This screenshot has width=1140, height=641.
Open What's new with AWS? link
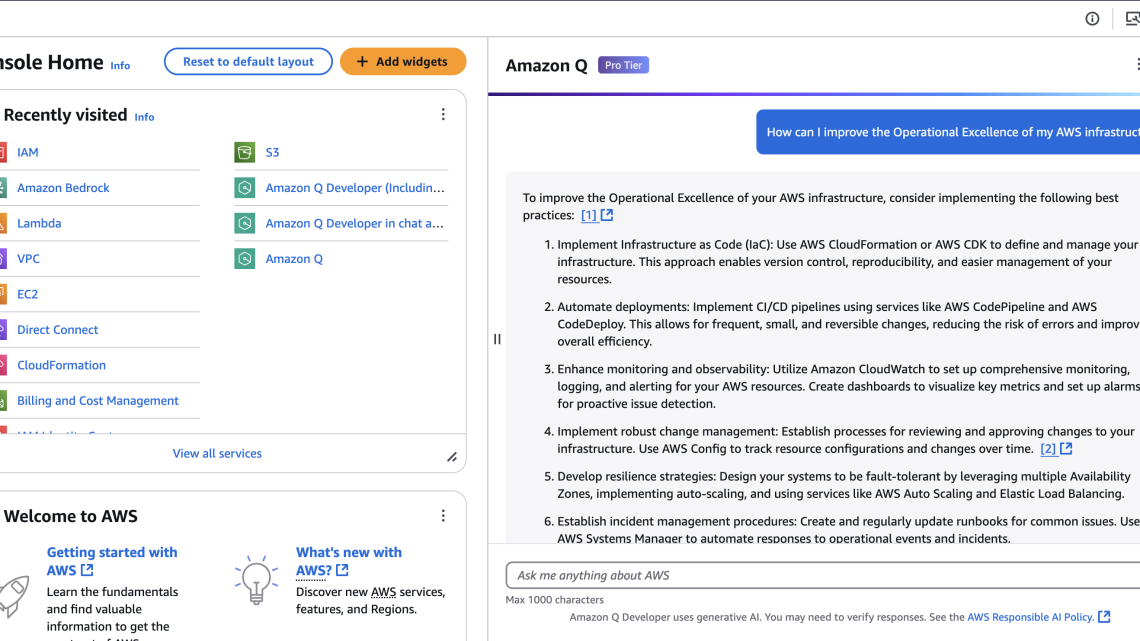(349, 561)
